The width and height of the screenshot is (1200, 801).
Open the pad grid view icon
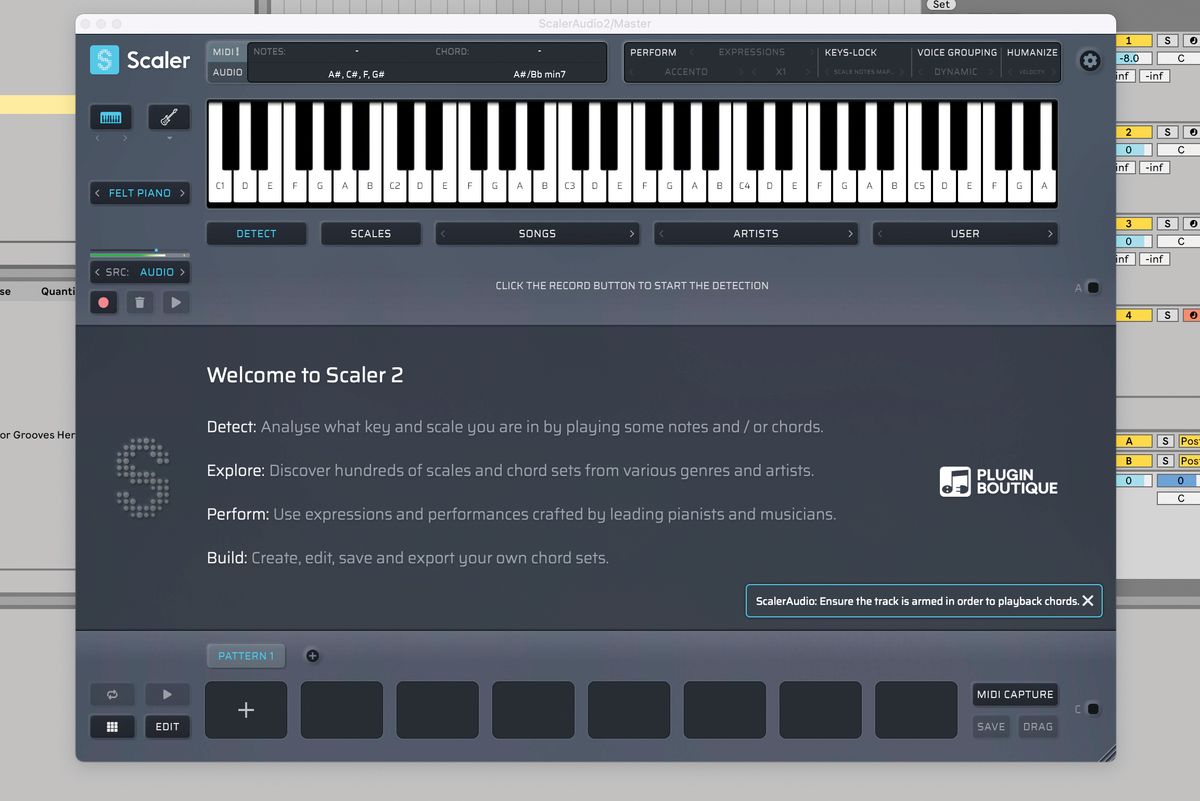tap(112, 727)
